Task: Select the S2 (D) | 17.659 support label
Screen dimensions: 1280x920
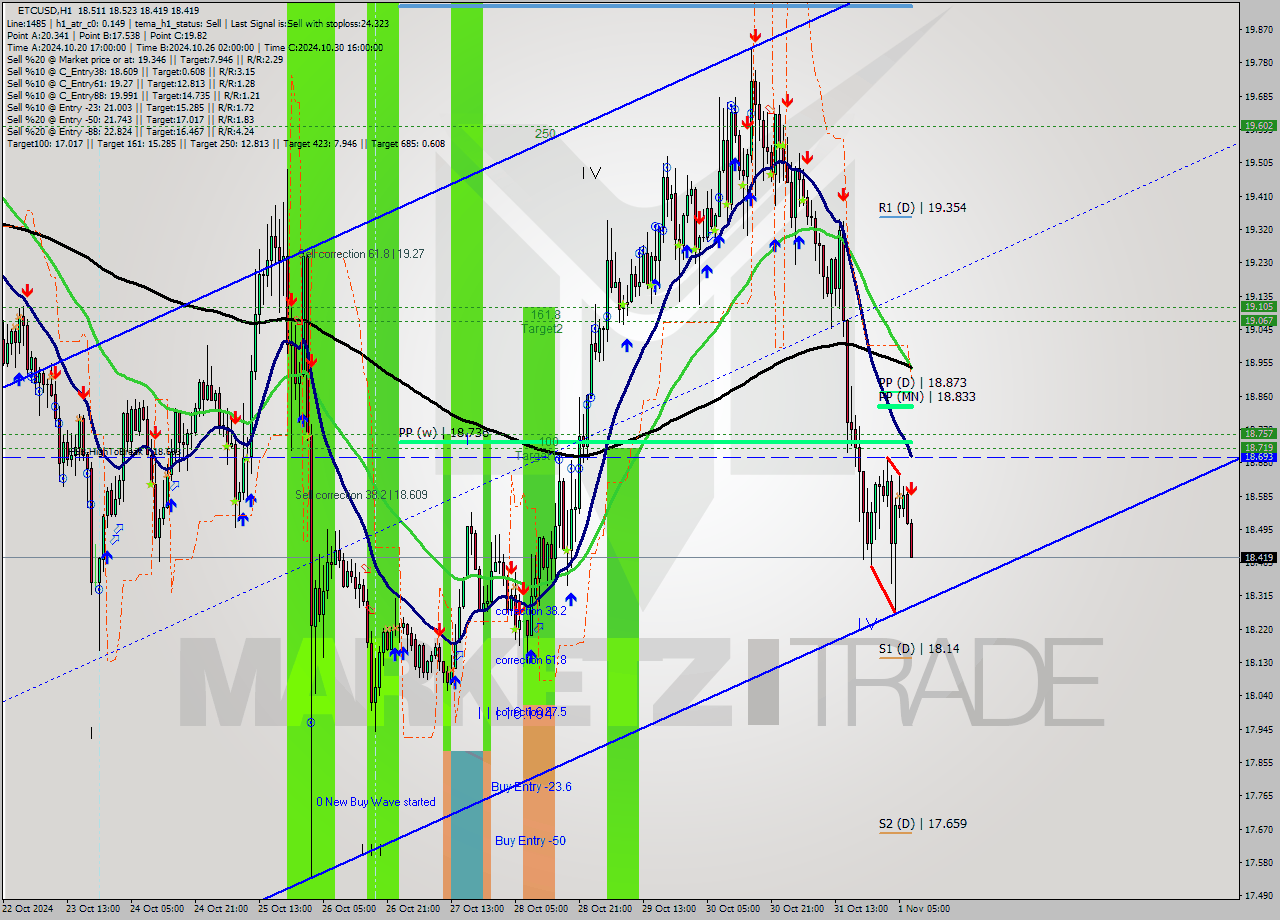Action: 922,824
